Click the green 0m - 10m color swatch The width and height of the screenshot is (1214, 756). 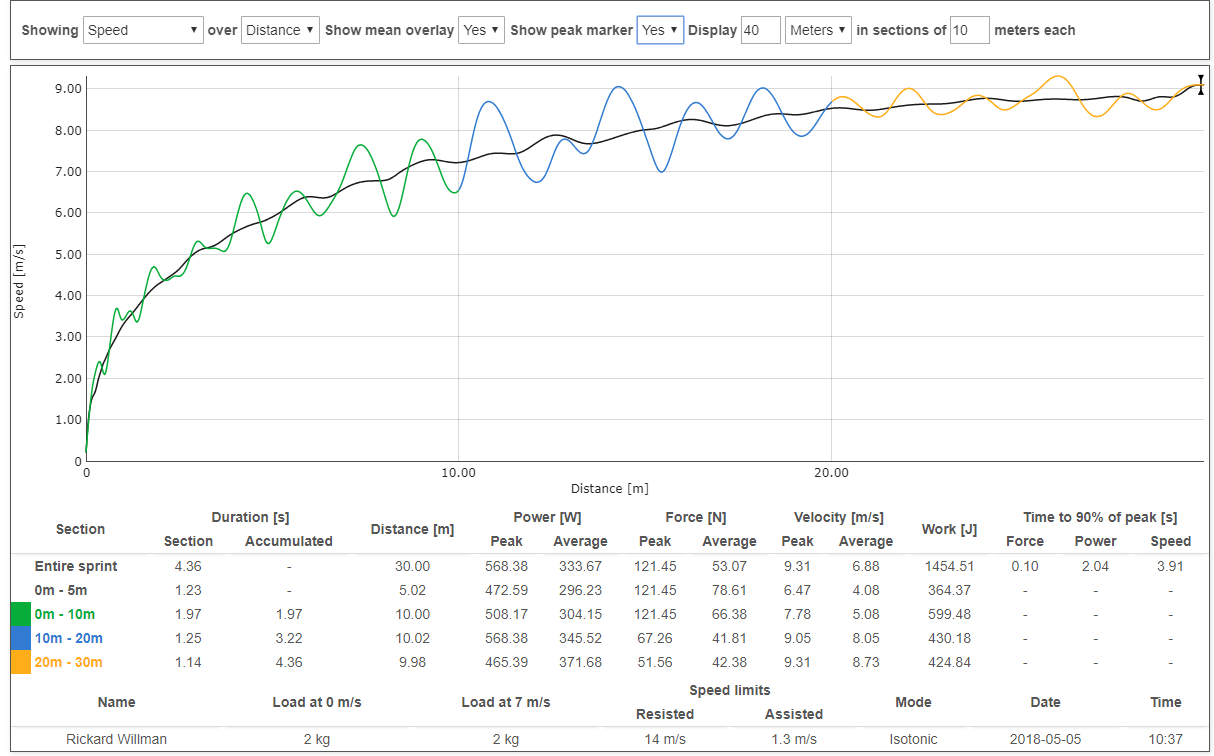(21, 614)
